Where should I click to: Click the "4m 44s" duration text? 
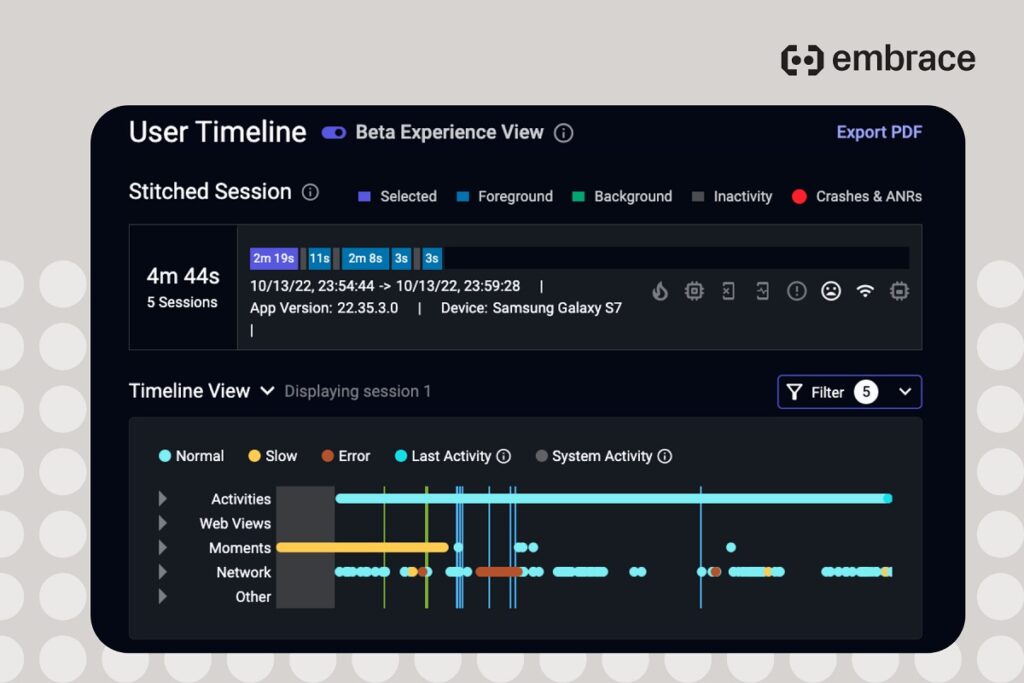(x=183, y=276)
